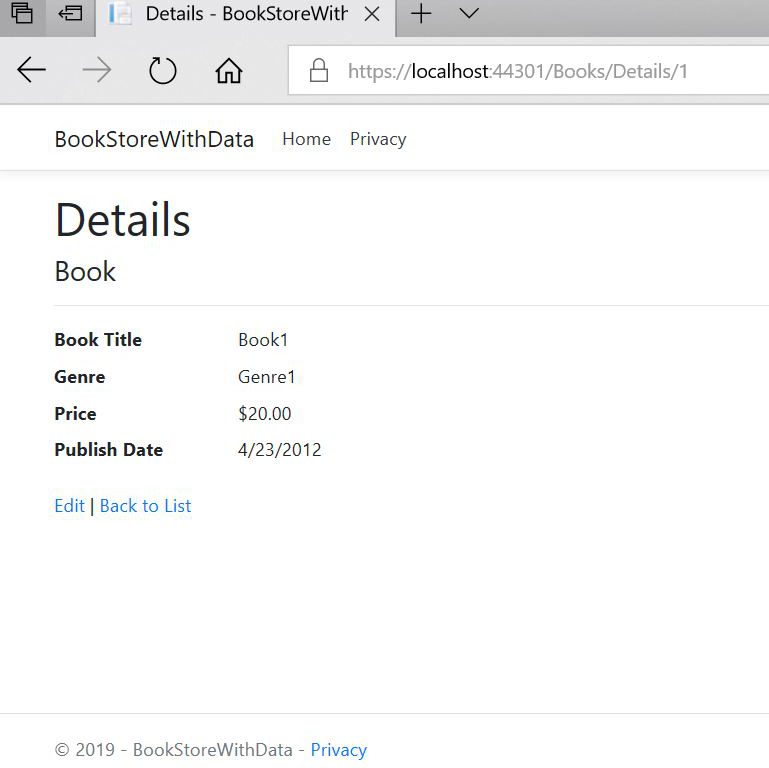769x768 pixels.
Task: Click the Book1 title value text
Action: (263, 340)
